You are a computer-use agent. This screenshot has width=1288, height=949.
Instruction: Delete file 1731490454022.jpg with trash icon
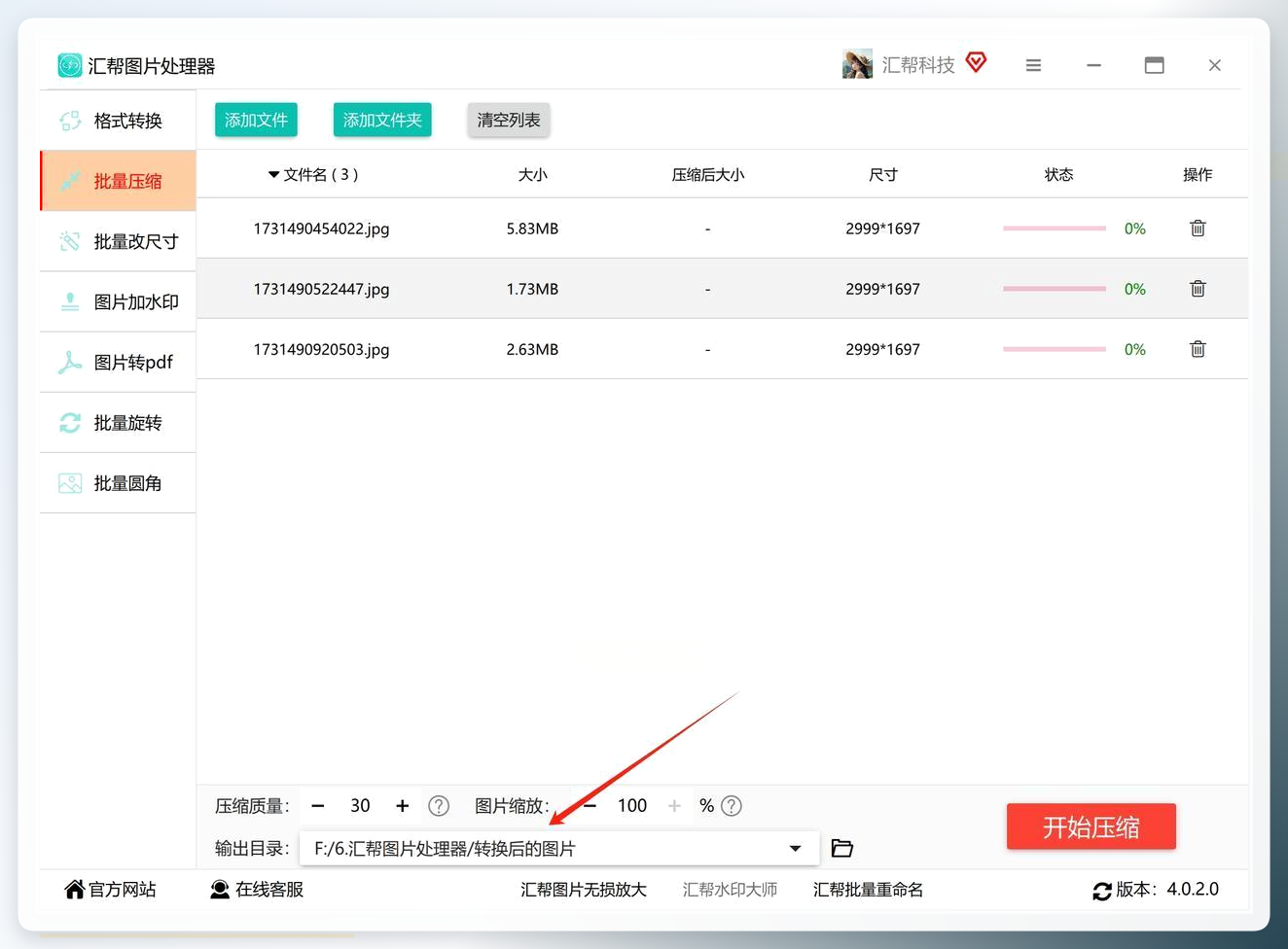[x=1198, y=228]
